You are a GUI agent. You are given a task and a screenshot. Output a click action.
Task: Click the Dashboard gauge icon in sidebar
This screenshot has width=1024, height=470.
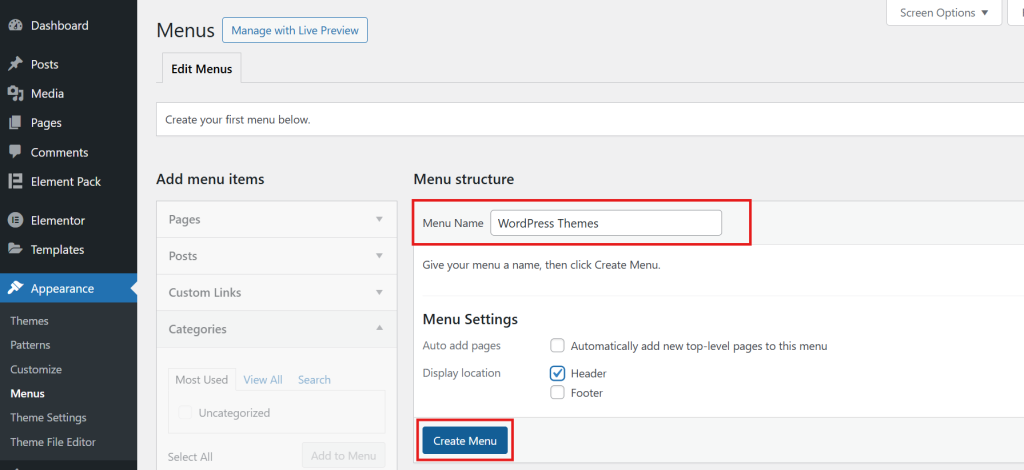tap(15, 25)
